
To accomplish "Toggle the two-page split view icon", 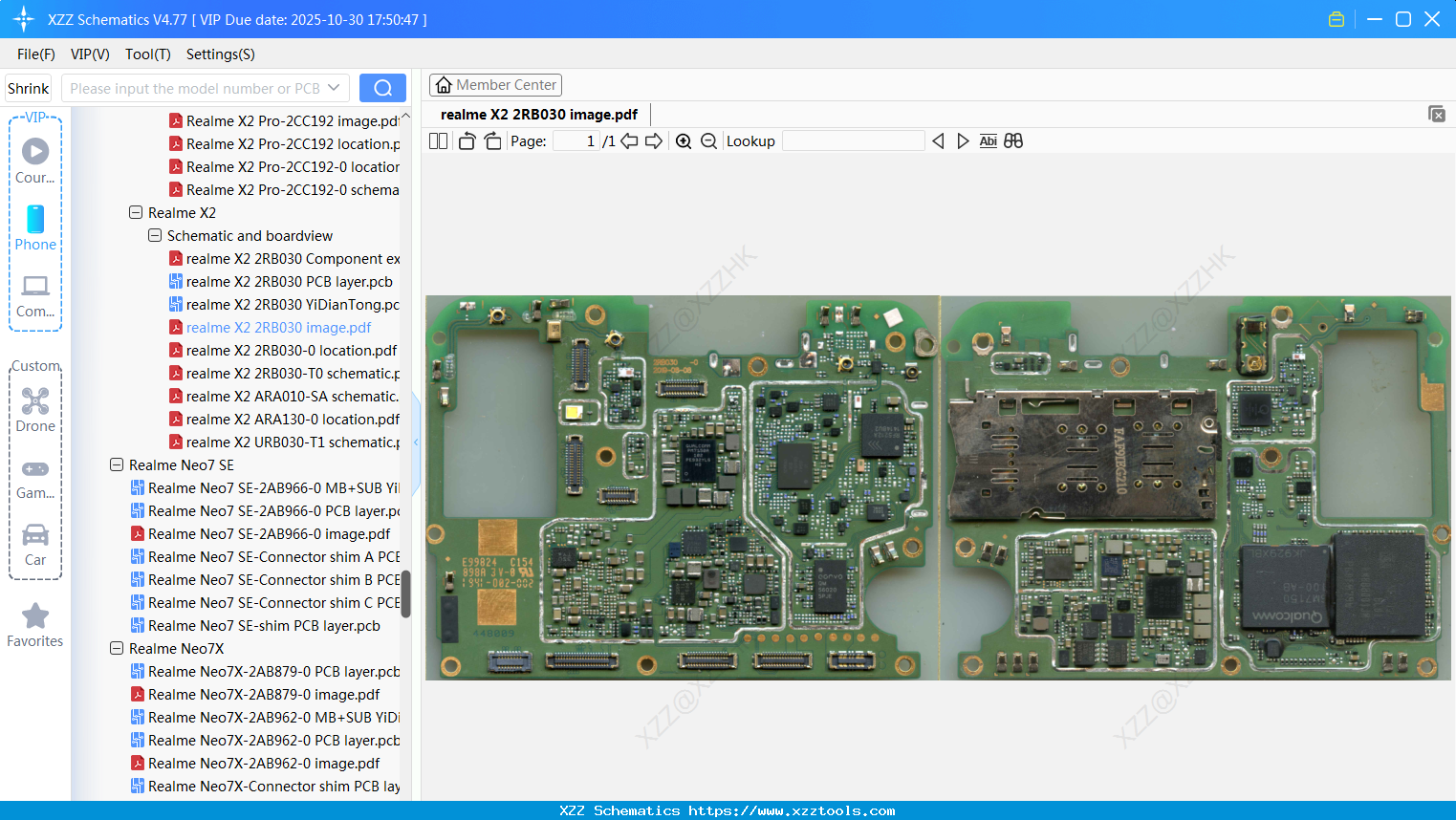I will click(x=438, y=141).
